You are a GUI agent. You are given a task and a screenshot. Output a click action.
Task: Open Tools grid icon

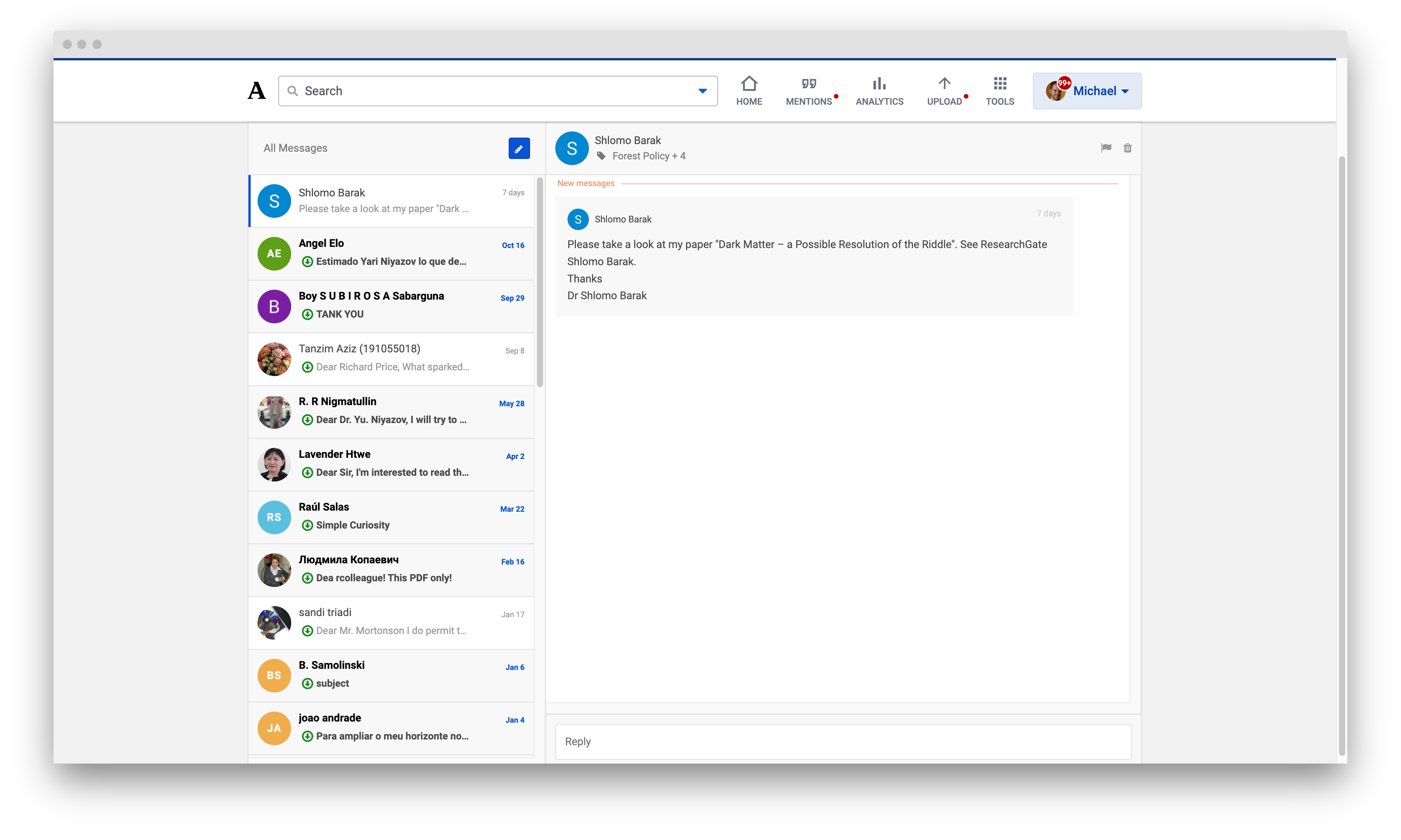point(1000,84)
